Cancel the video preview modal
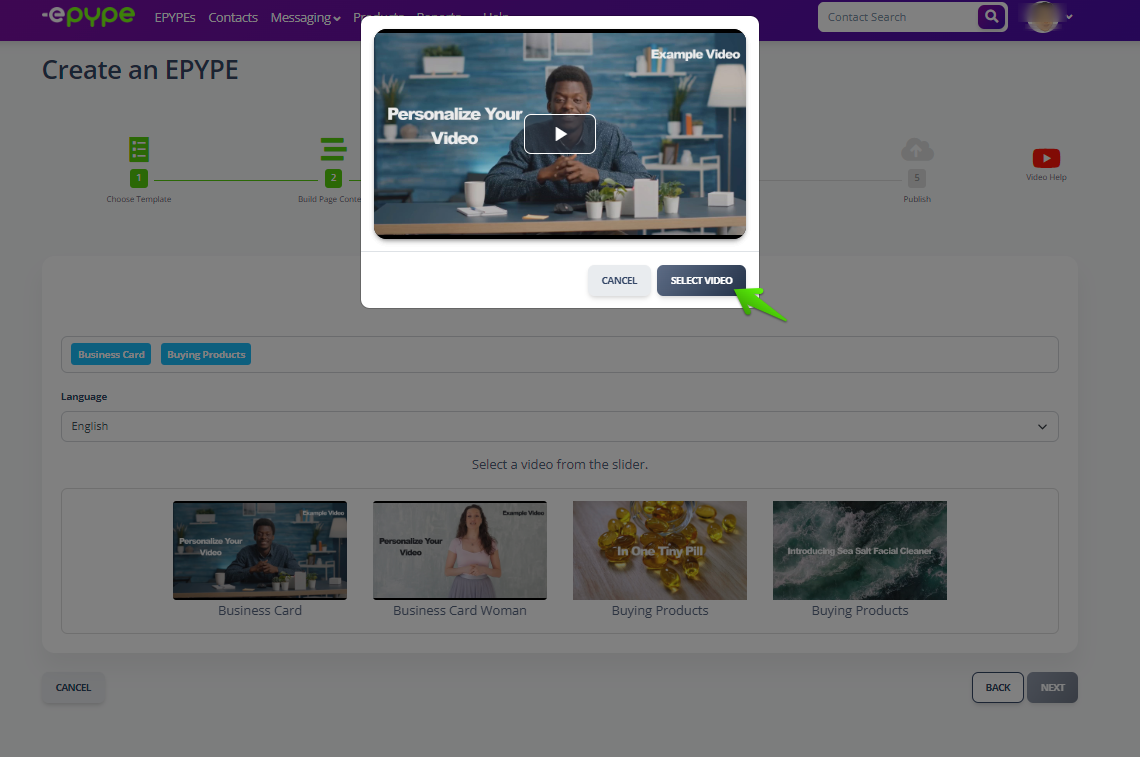1140x757 pixels. point(619,281)
